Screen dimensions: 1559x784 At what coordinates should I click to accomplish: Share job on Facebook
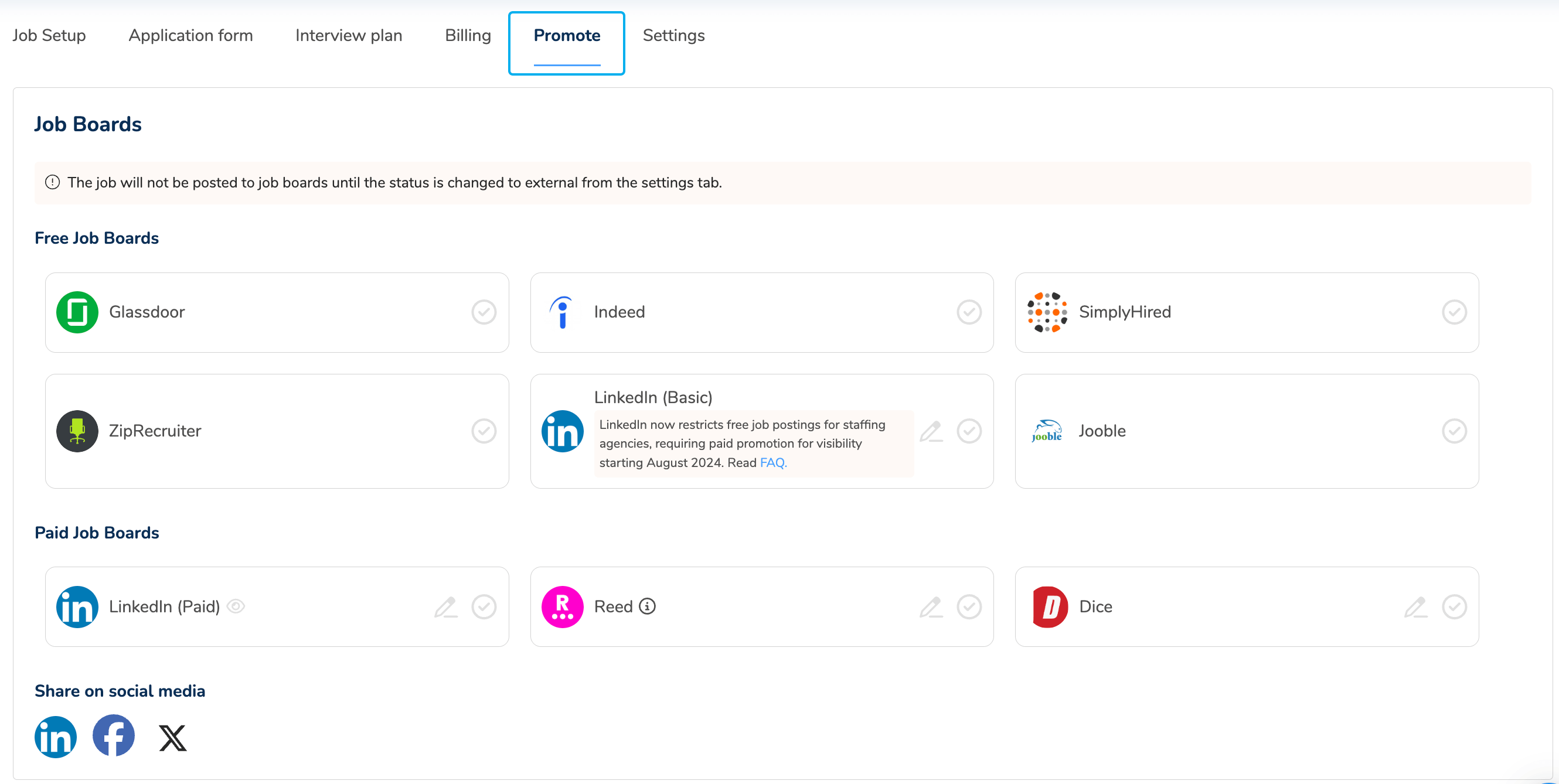click(114, 735)
